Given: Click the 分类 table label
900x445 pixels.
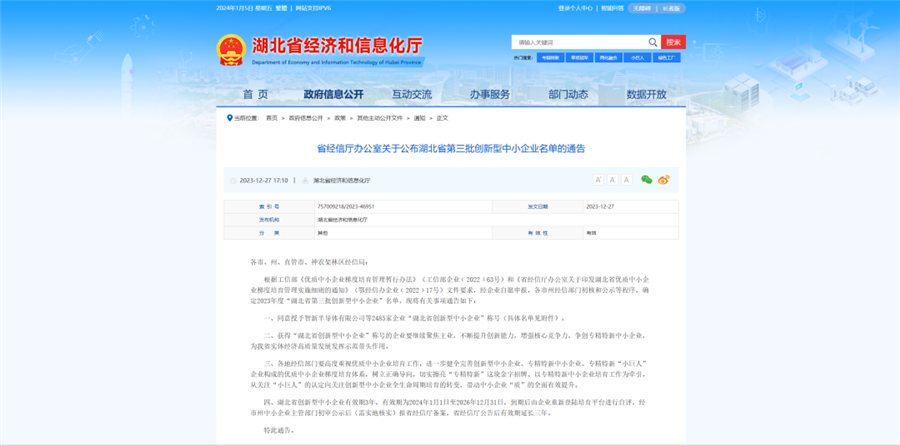Looking at the screenshot, I should 269,234.
